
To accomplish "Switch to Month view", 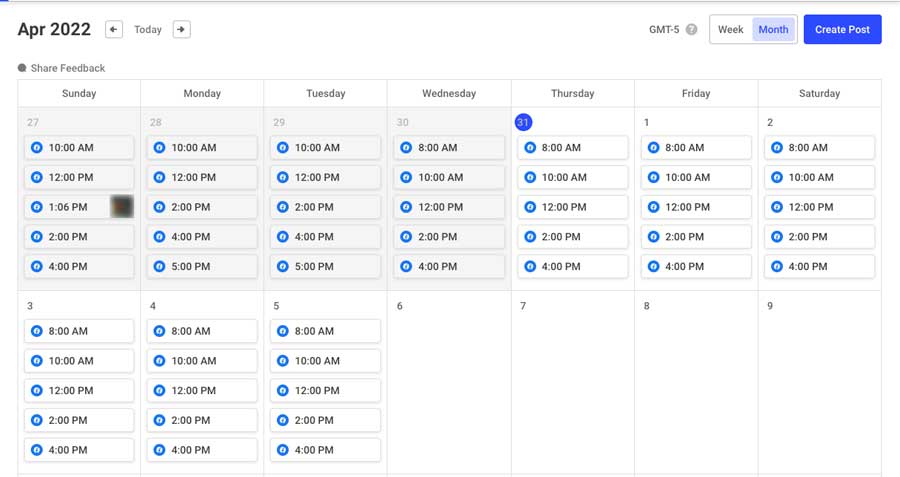I will pyautogui.click(x=773, y=30).
